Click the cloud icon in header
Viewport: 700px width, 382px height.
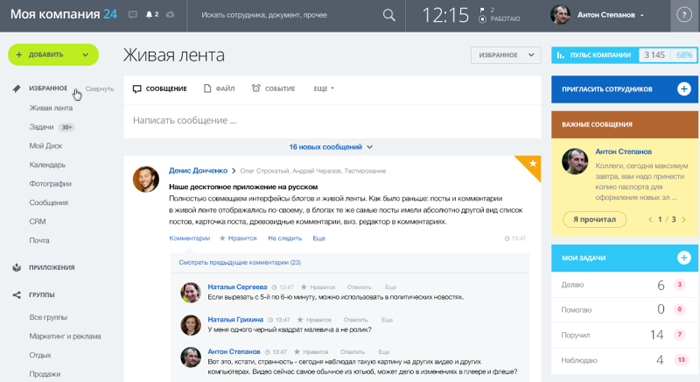pos(170,15)
